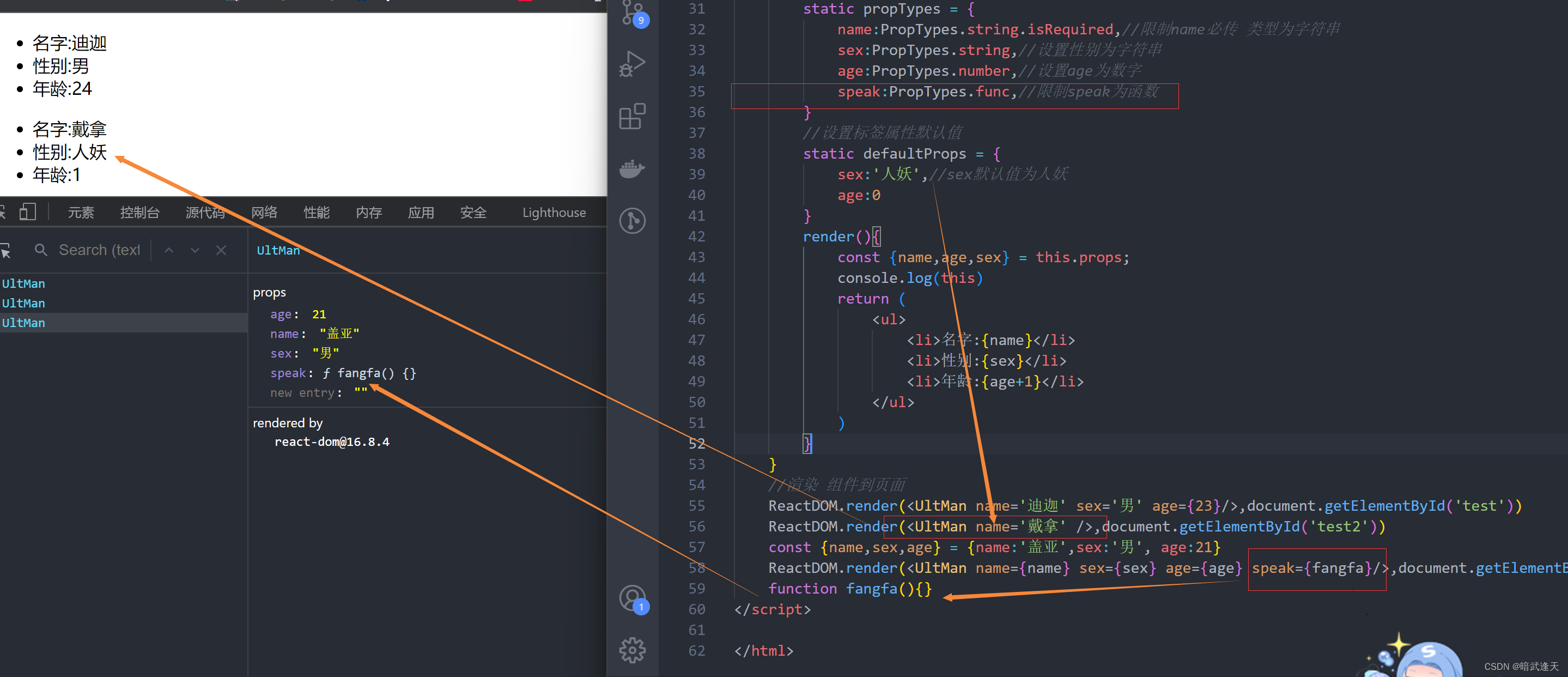This screenshot has height=677, width=1568.
Task: Click the Accounts icon in activity bar
Action: (632, 598)
